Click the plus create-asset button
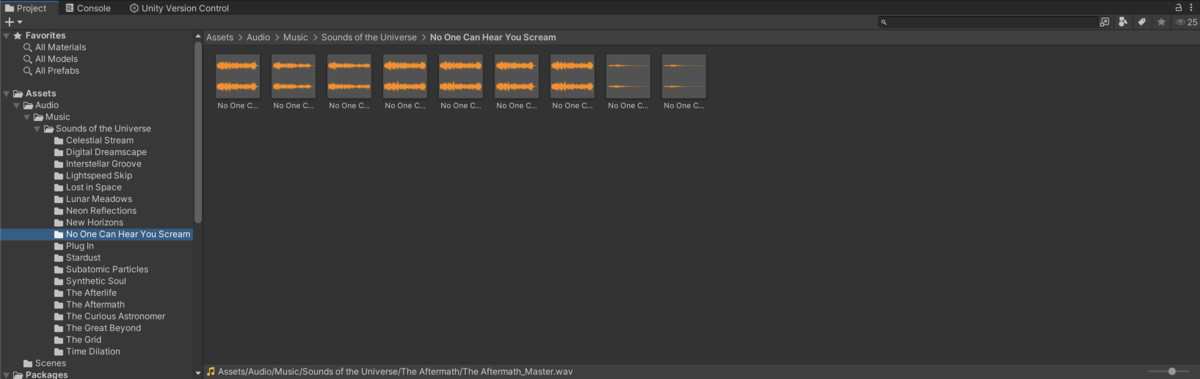Screen dimensions: 1200x379 tap(13, 21)
